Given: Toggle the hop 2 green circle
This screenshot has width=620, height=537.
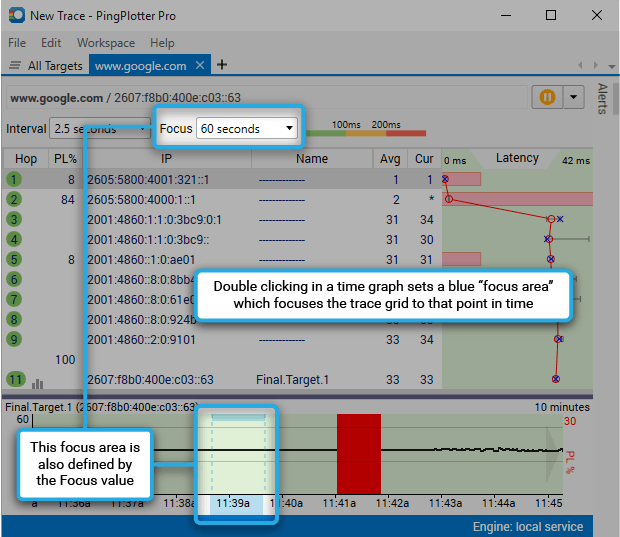Looking at the screenshot, I should click(x=14, y=199).
